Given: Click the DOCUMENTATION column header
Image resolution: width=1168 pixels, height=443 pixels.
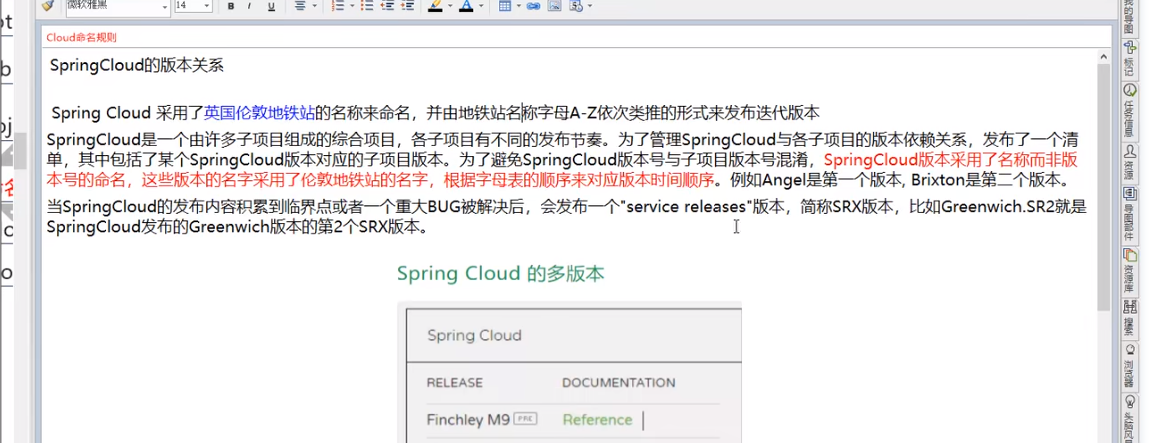Looking at the screenshot, I should [618, 383].
